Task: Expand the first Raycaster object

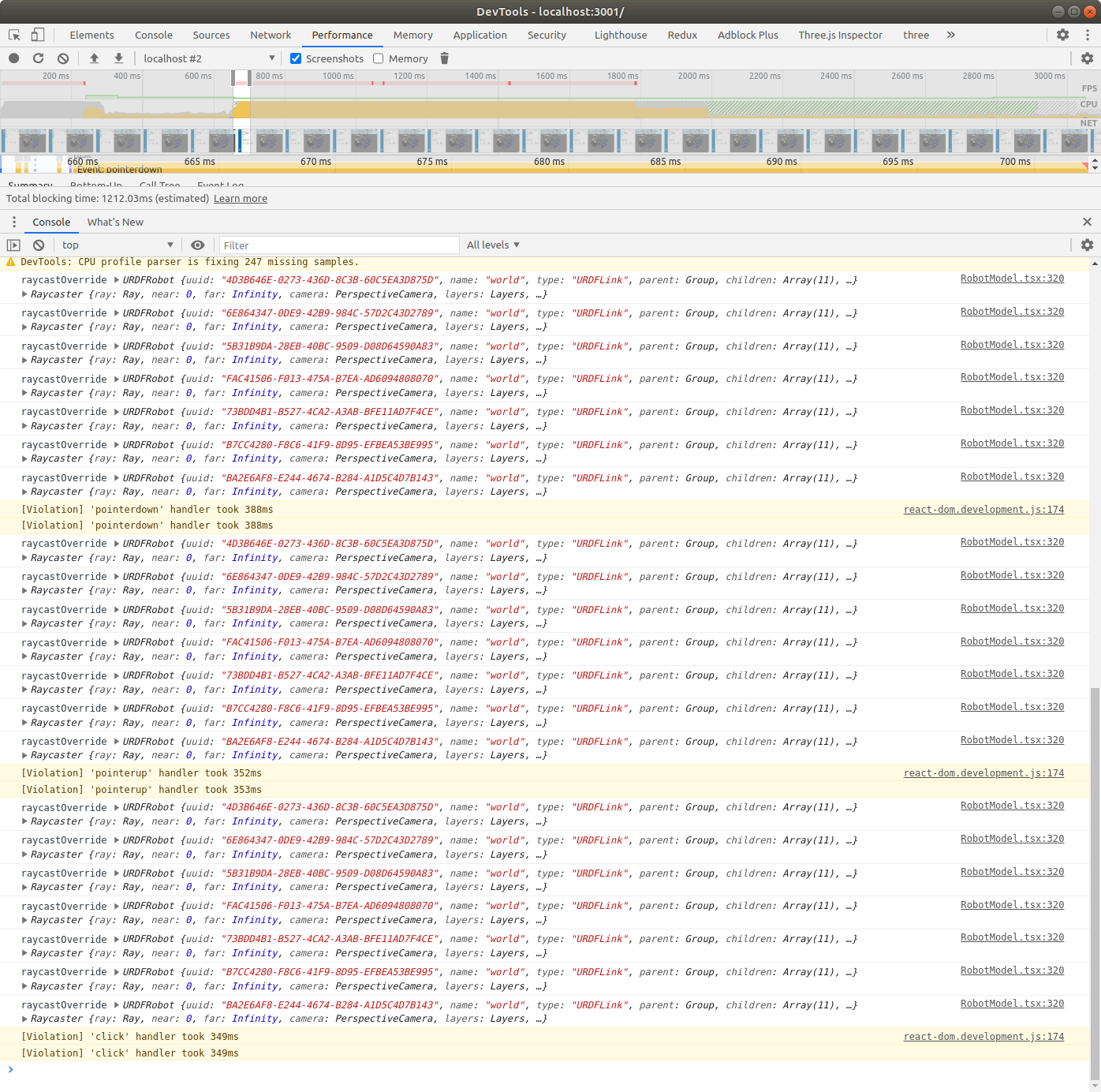Action: coord(25,294)
